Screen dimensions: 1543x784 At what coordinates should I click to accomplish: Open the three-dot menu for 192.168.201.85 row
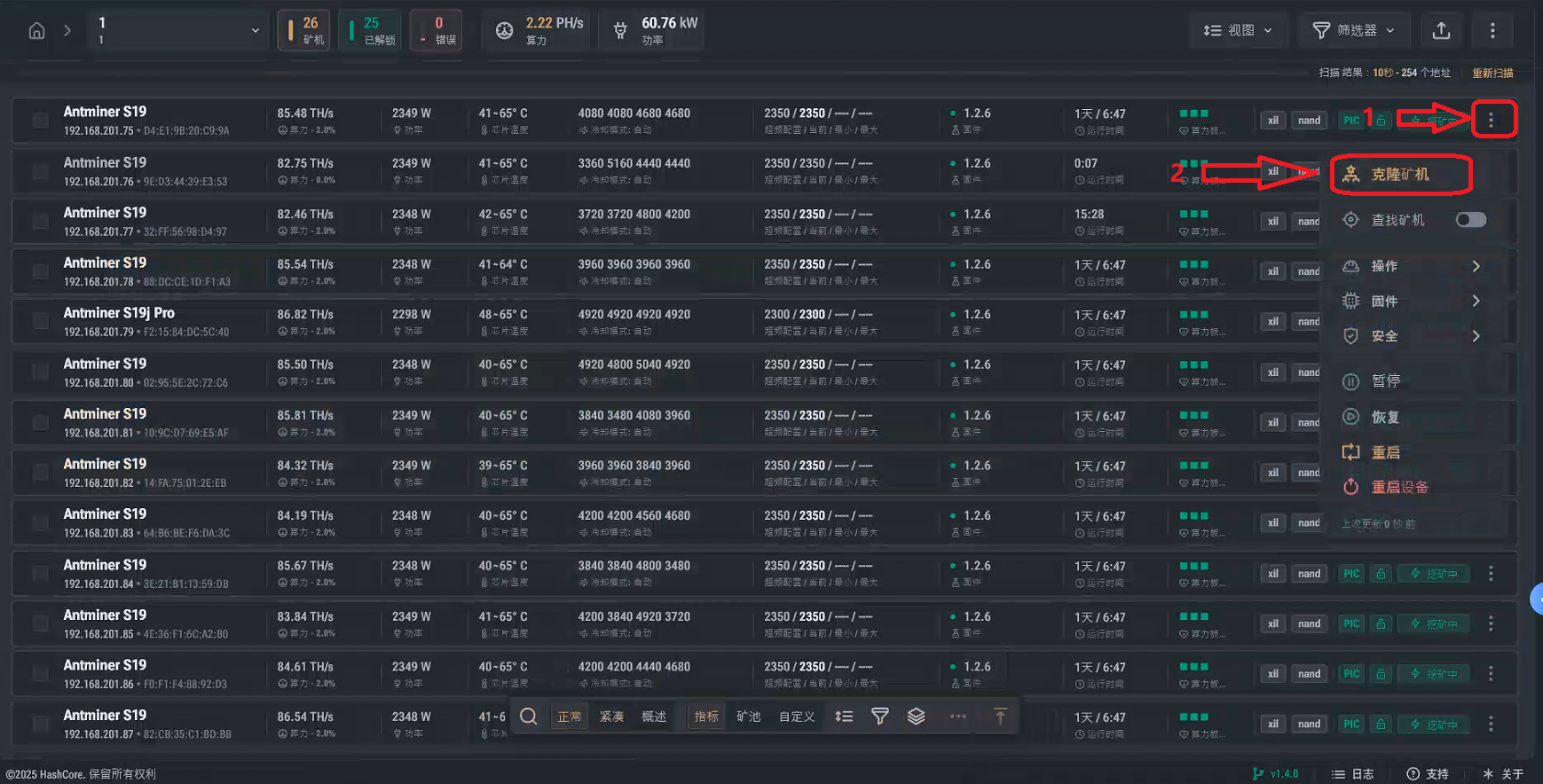1491,623
